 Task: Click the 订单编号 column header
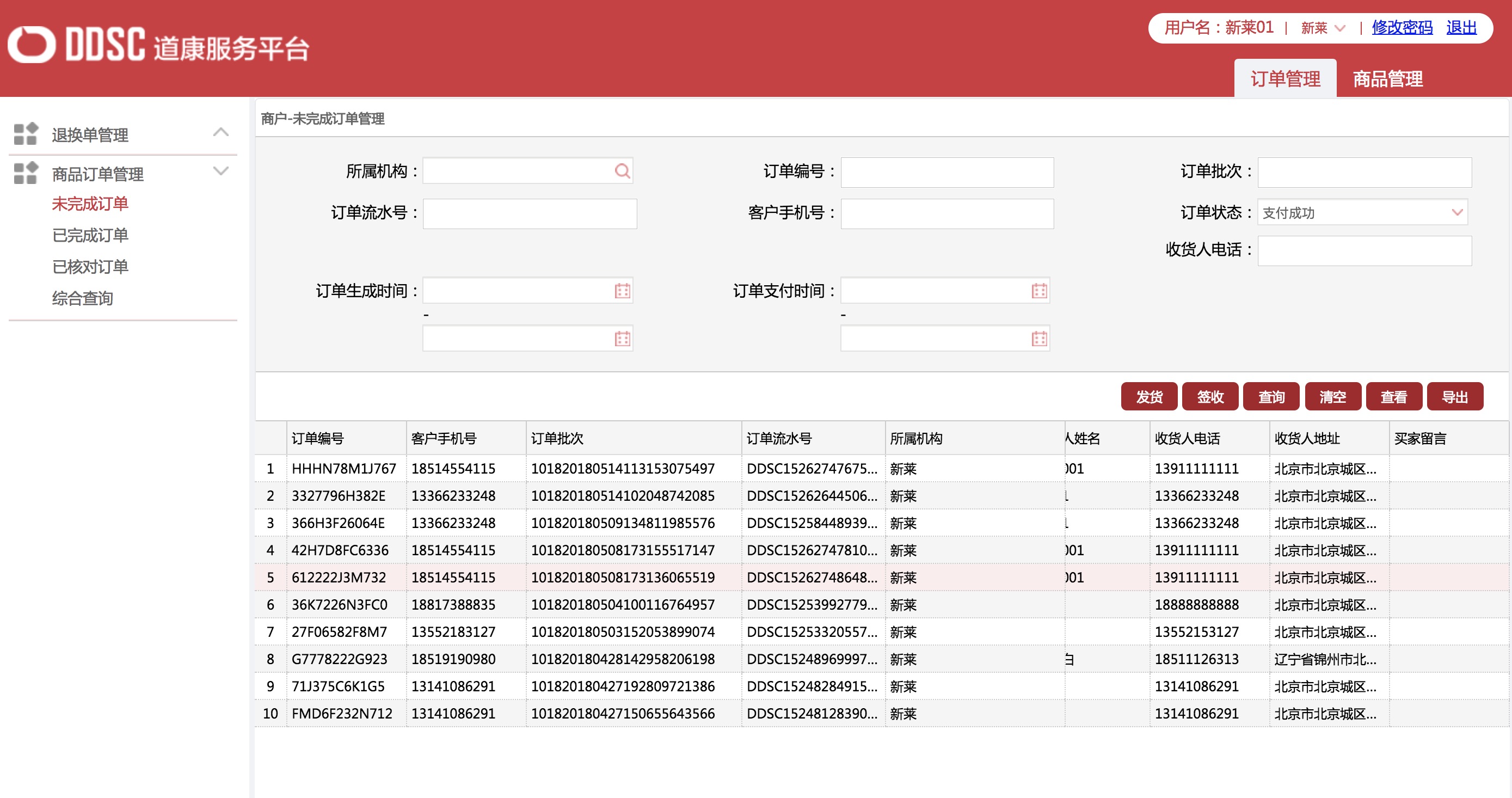coord(346,438)
